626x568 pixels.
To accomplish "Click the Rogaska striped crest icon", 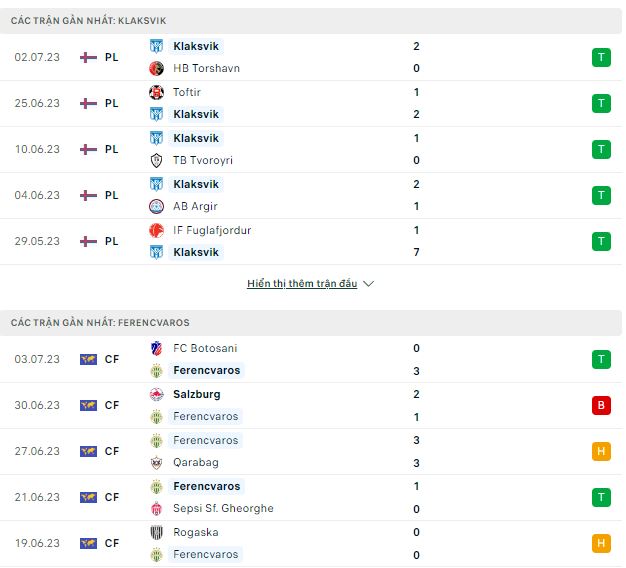I will coord(156,532).
